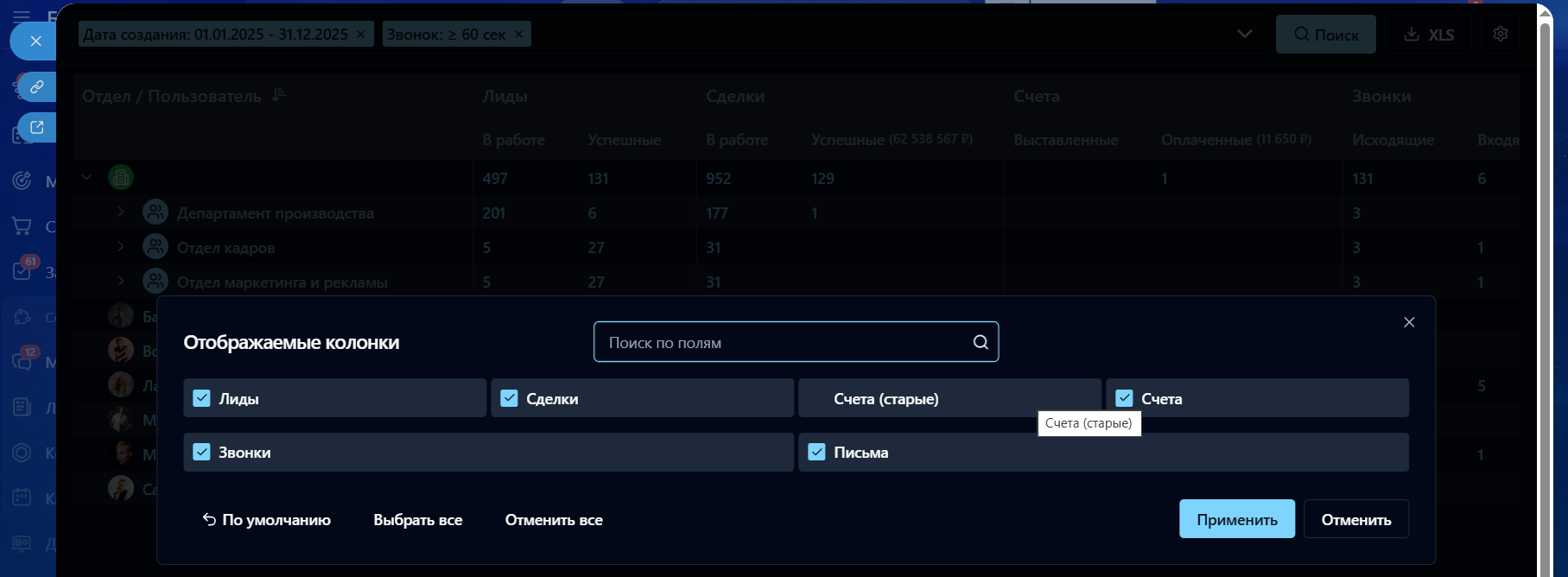Click the 177 deals cell
1568x577 pixels.
point(717,213)
